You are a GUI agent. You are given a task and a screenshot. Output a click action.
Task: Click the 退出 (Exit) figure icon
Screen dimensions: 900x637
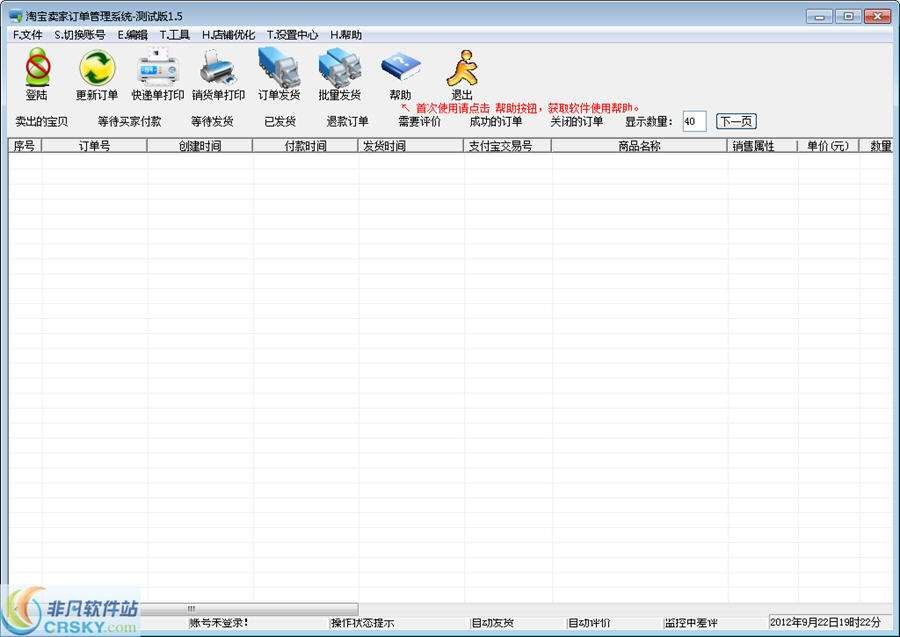461,75
